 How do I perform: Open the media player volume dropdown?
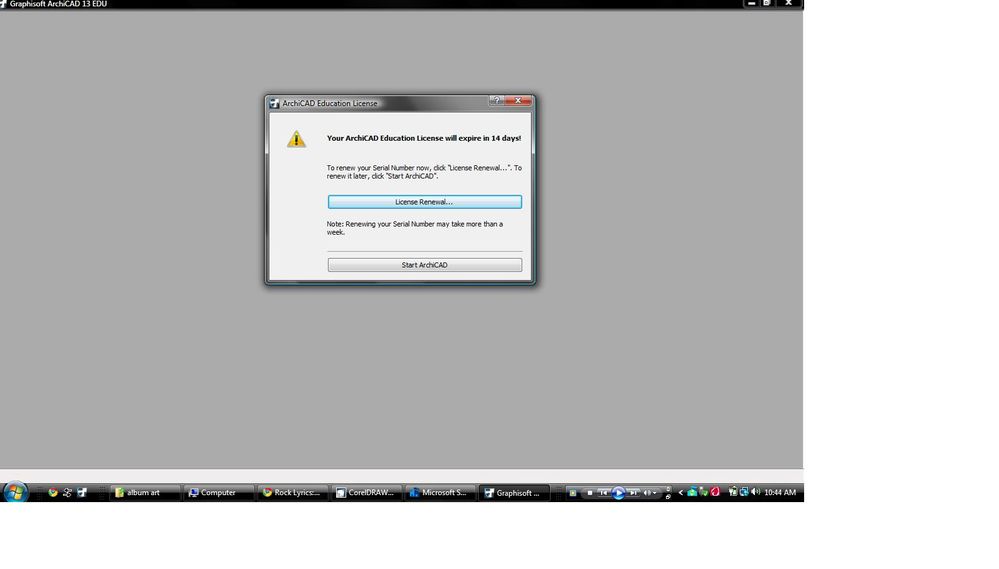[655, 493]
